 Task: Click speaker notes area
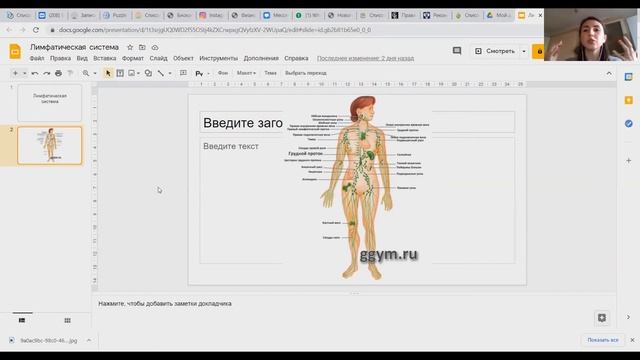point(354,304)
